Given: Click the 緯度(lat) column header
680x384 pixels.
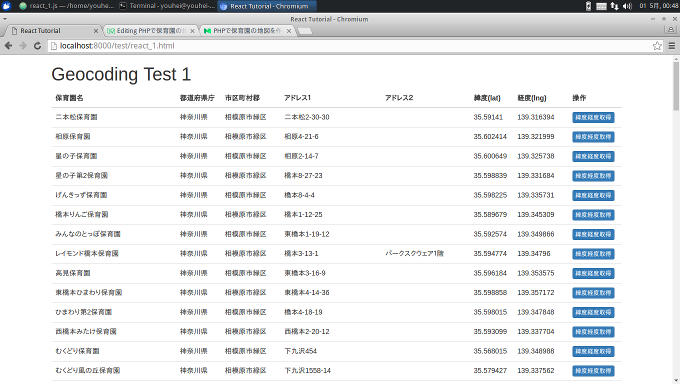Looking at the screenshot, I should click(x=487, y=98).
